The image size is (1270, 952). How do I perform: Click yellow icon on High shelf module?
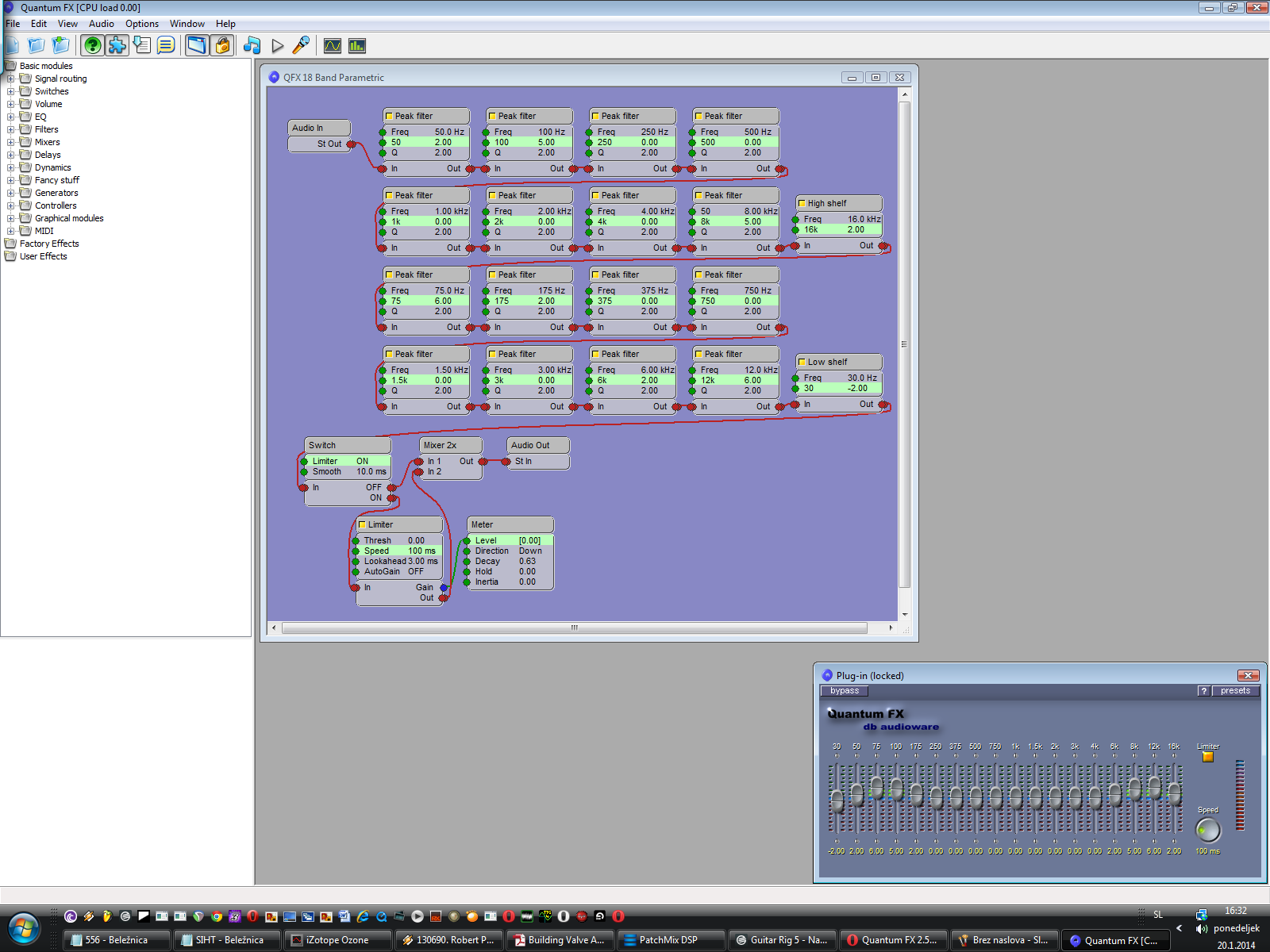coord(802,203)
